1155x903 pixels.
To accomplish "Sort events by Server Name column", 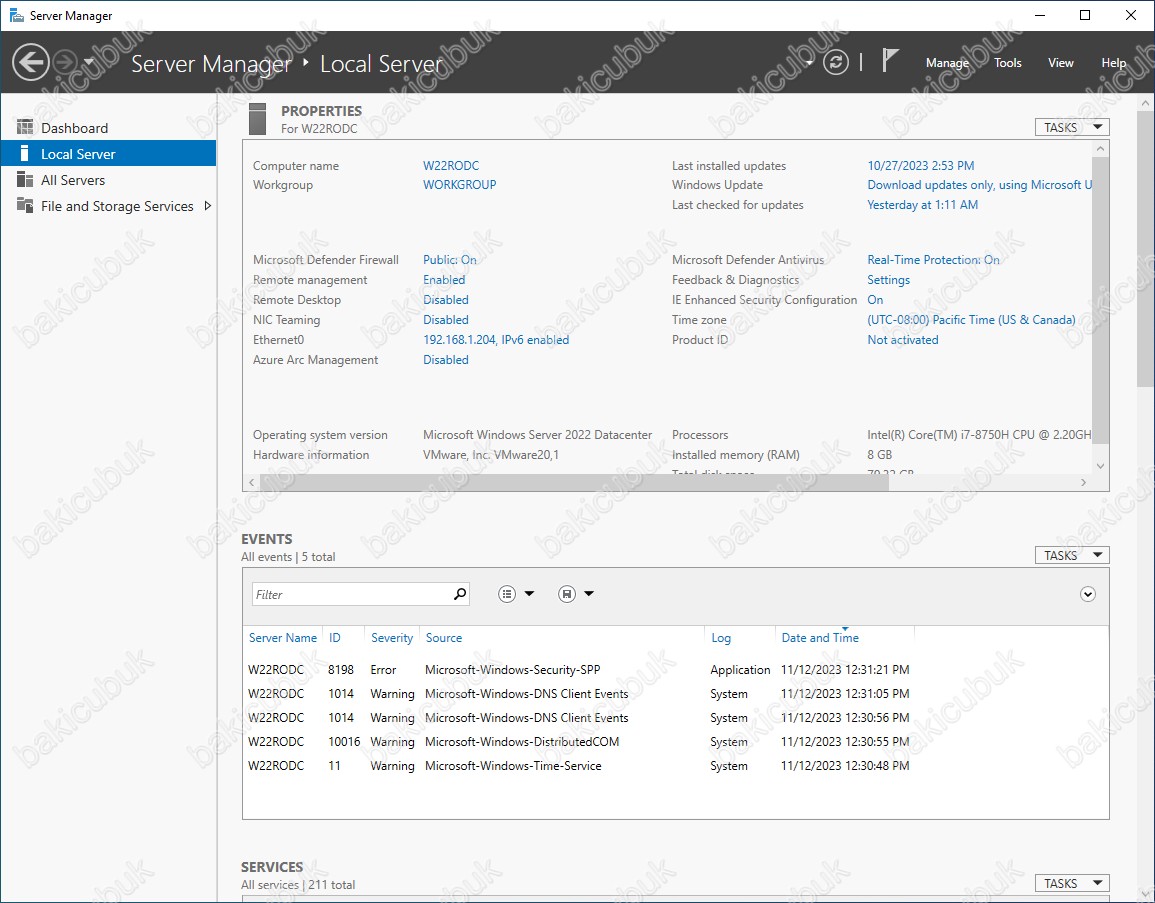I will [x=283, y=638].
